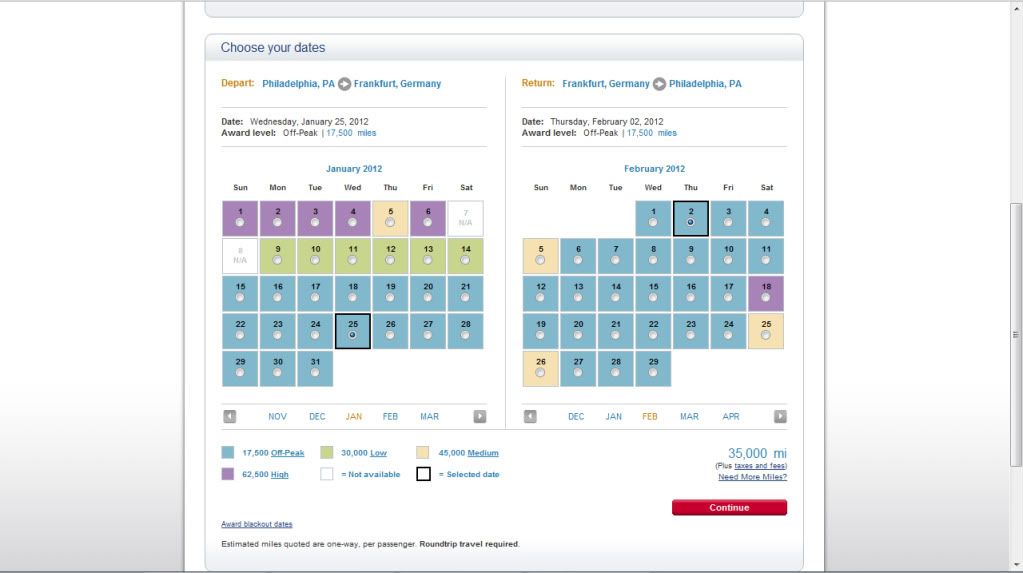The width and height of the screenshot is (1023, 573).
Task: Click the taxes and fees link
Action: [x=759, y=466]
